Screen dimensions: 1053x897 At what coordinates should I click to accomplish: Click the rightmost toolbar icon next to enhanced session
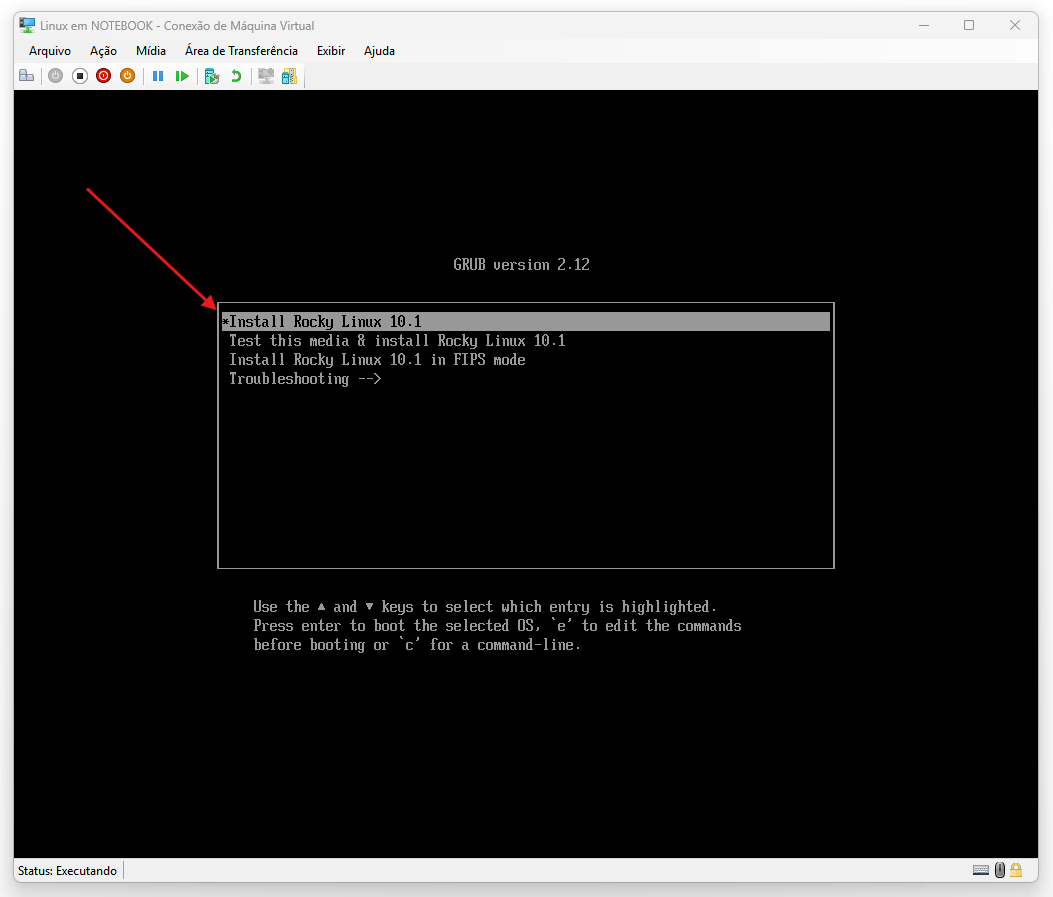[x=289, y=76]
